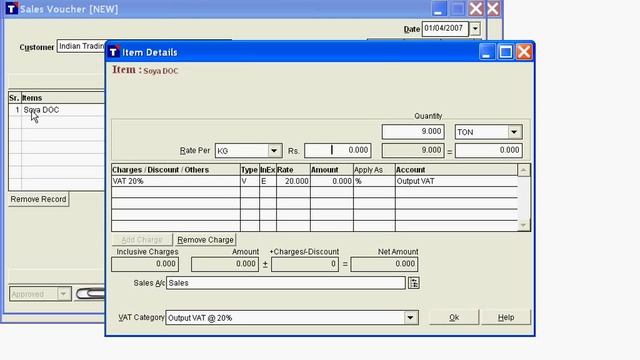Click the InEx column header
Viewport: 640px width, 360px height.
coord(268,170)
